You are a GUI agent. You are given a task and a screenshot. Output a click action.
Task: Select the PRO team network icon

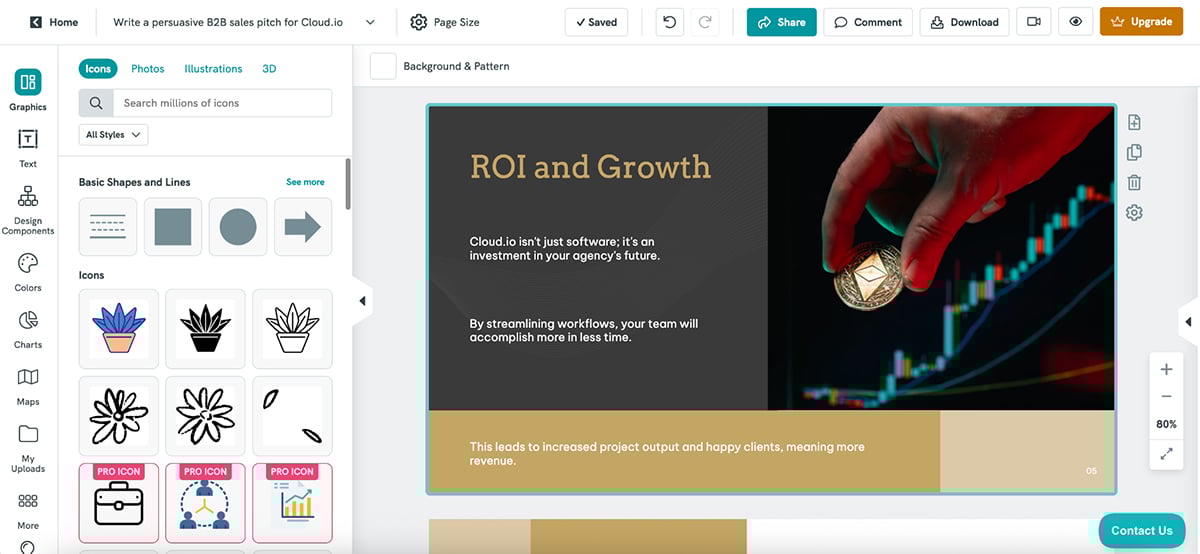[x=205, y=503]
